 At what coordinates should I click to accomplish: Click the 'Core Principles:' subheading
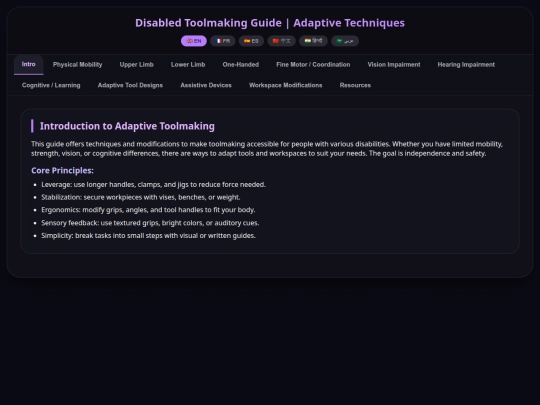[x=62, y=170]
